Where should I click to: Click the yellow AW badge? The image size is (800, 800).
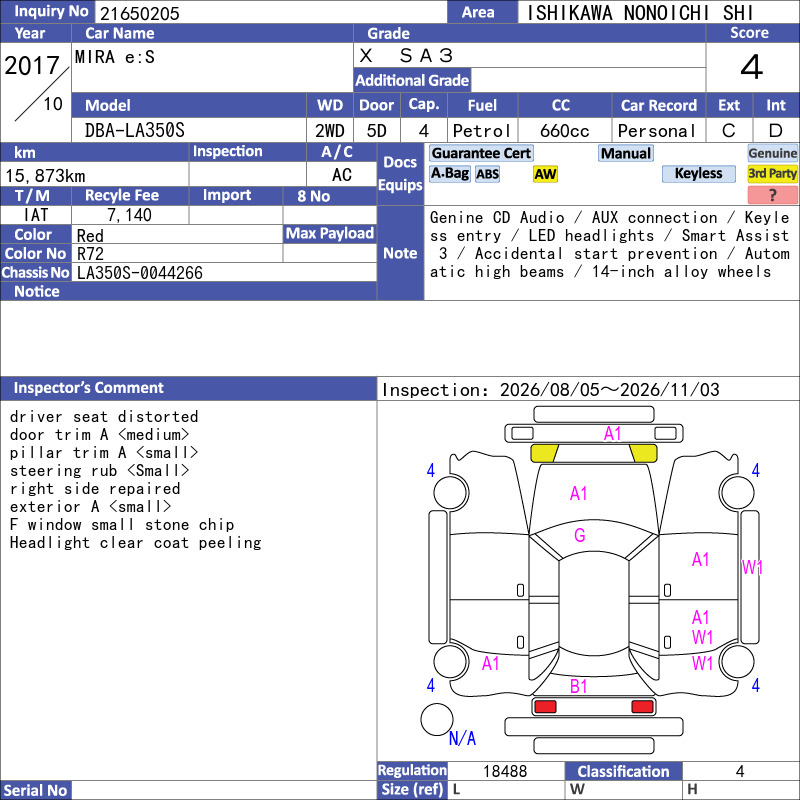pyautogui.click(x=545, y=174)
